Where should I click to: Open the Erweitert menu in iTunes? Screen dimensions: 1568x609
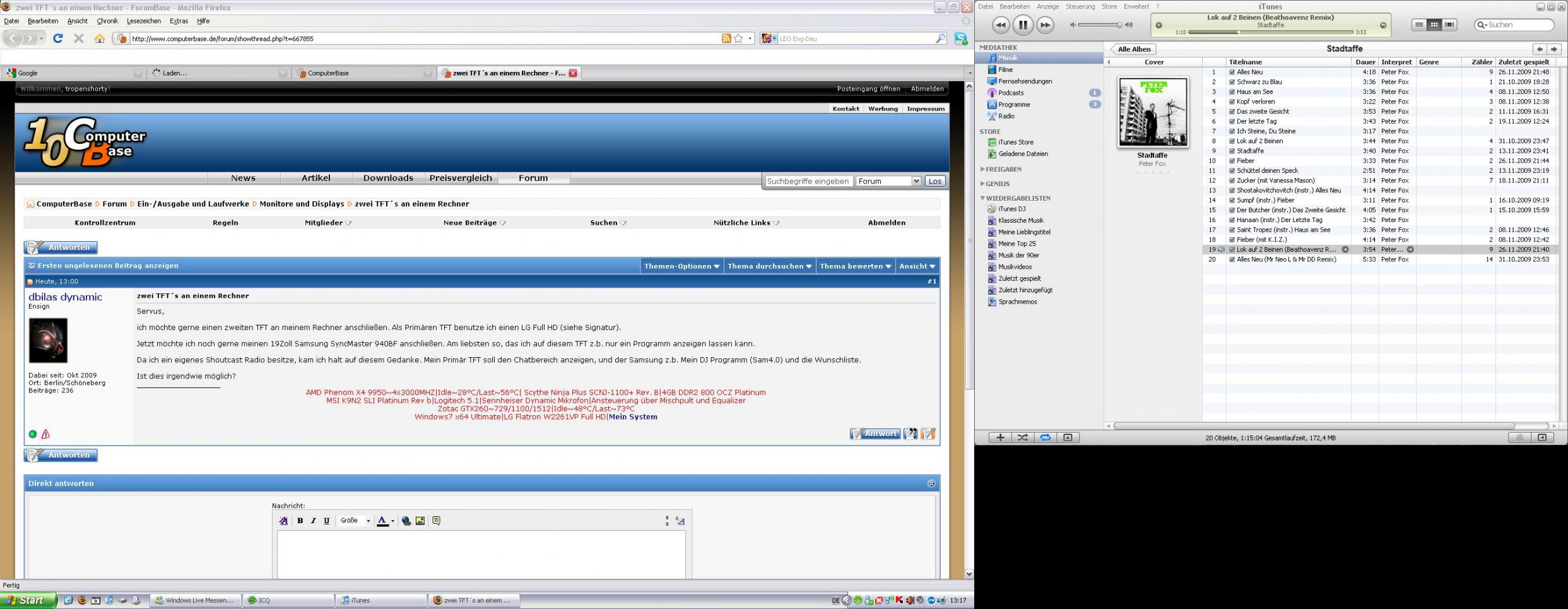(x=1136, y=6)
